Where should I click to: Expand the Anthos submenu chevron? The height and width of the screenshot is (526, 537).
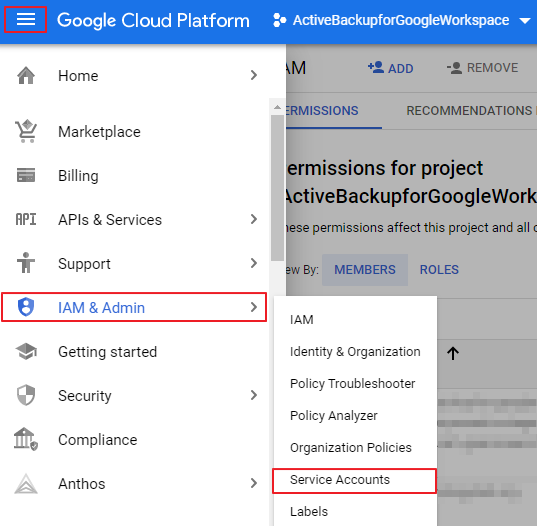tap(254, 483)
